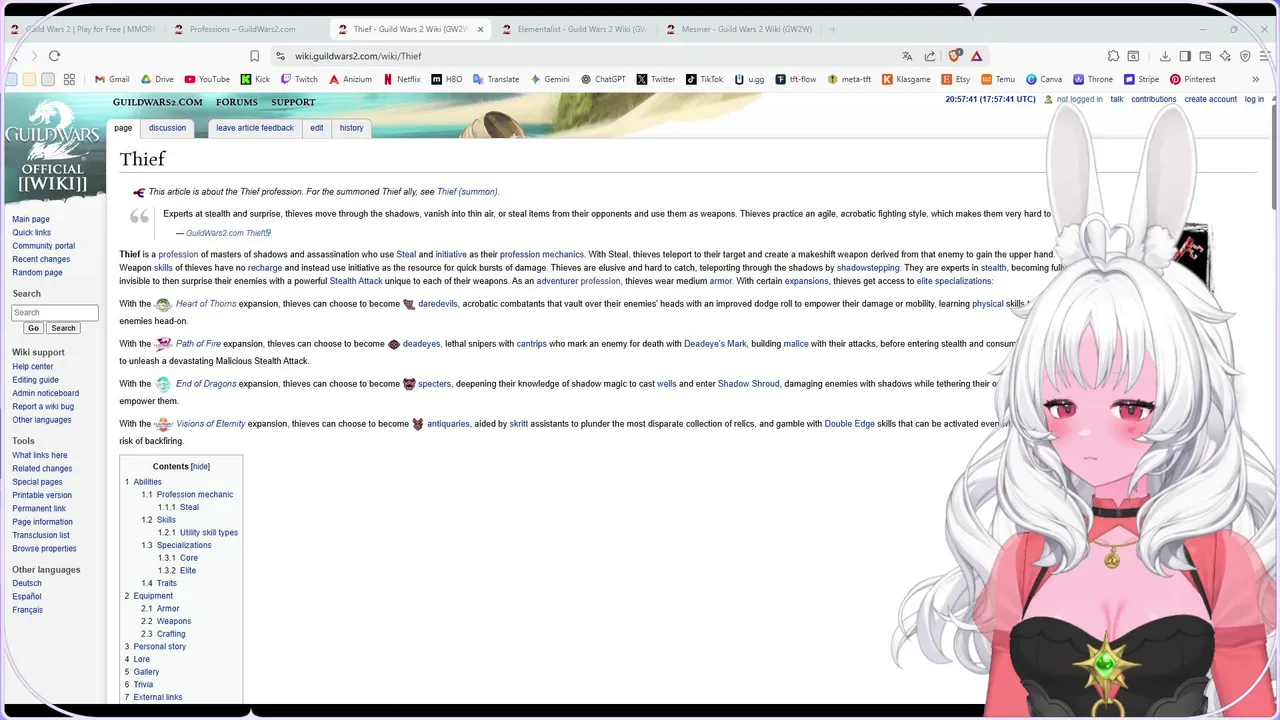Open the Netflix bookmark
The image size is (1280, 720).
tap(401, 79)
